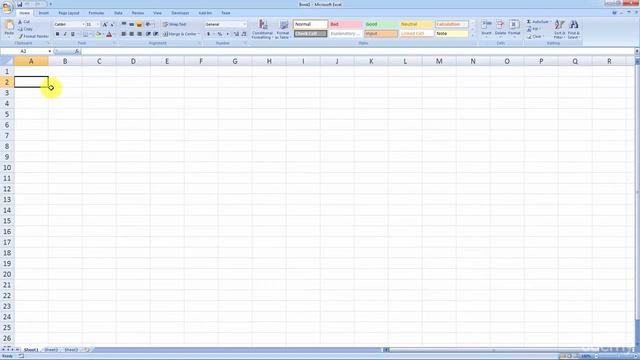The height and width of the screenshot is (360, 640).
Task: Open the Clear dropdown
Action: [x=535, y=36]
